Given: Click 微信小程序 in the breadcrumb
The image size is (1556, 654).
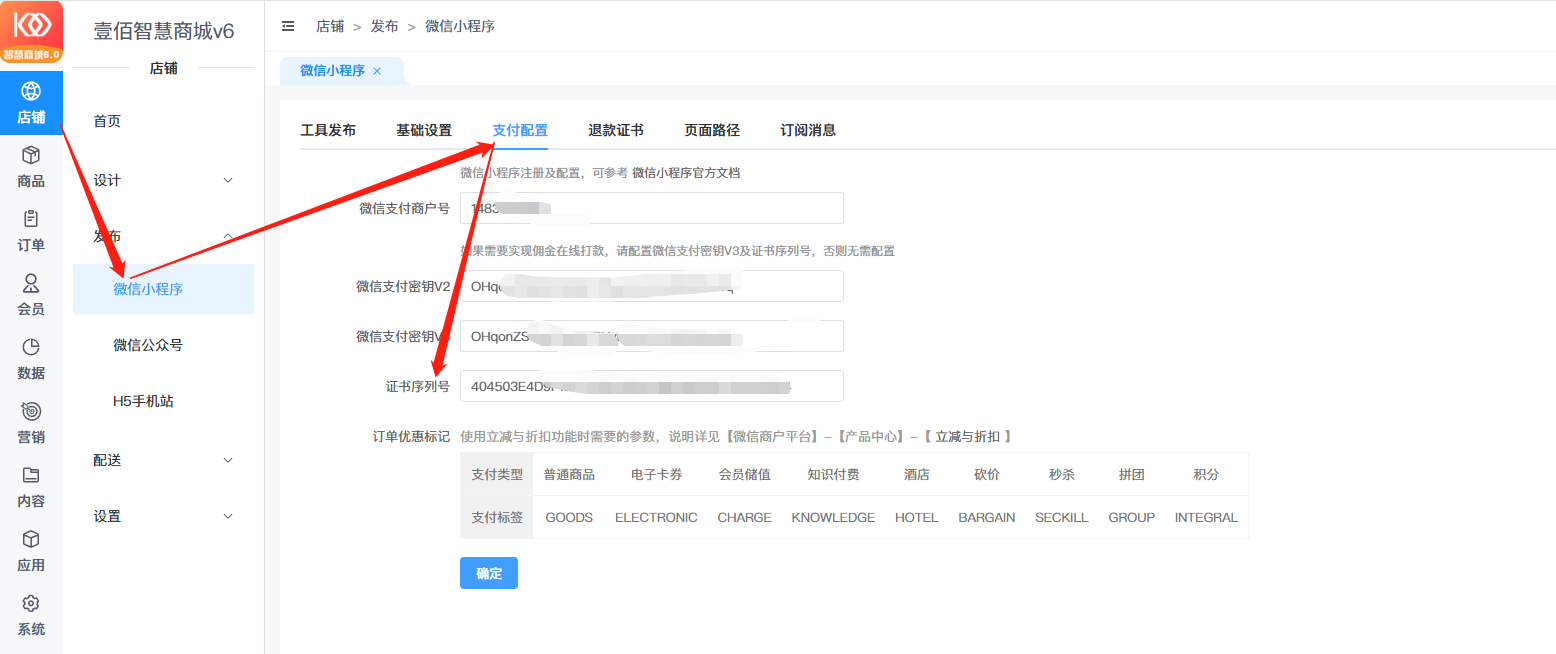Looking at the screenshot, I should tap(460, 26).
